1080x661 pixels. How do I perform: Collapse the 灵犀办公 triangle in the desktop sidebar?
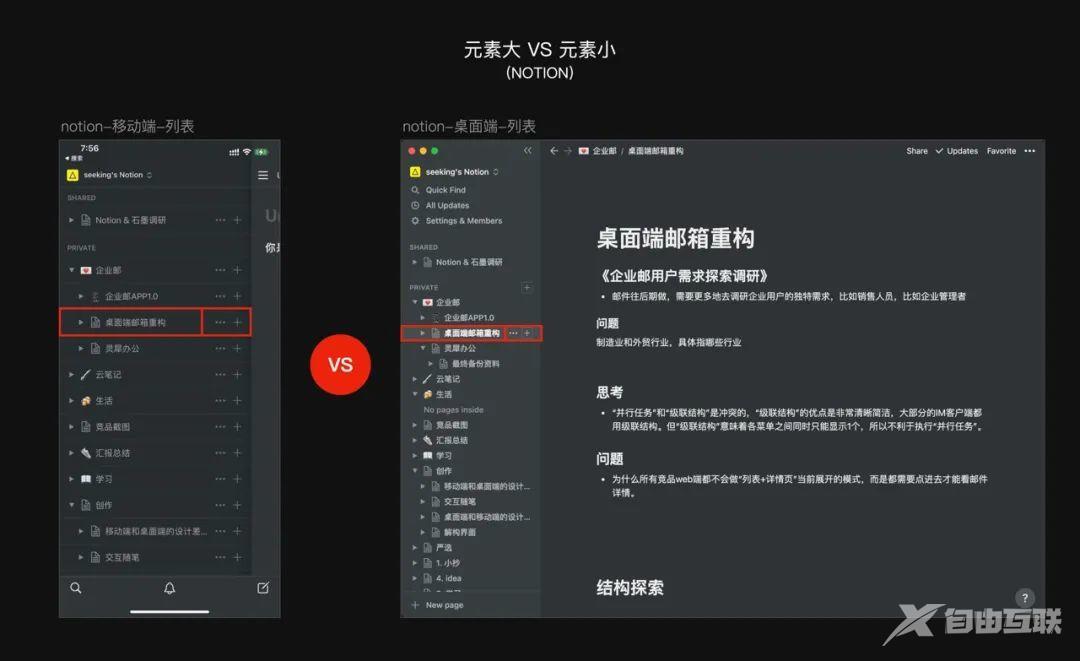(x=423, y=348)
